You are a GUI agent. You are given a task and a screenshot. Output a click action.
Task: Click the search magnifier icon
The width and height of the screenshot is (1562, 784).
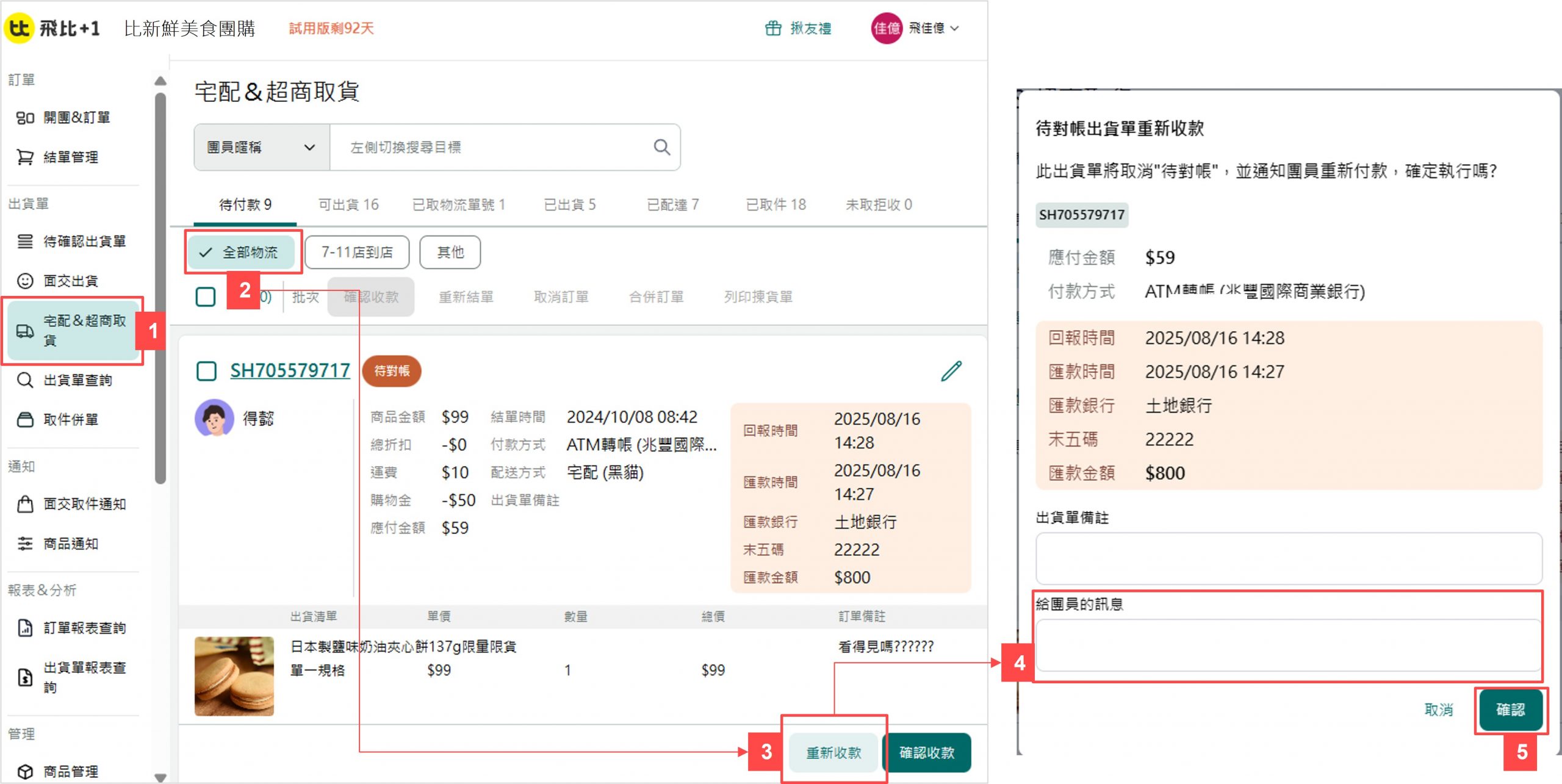(661, 147)
